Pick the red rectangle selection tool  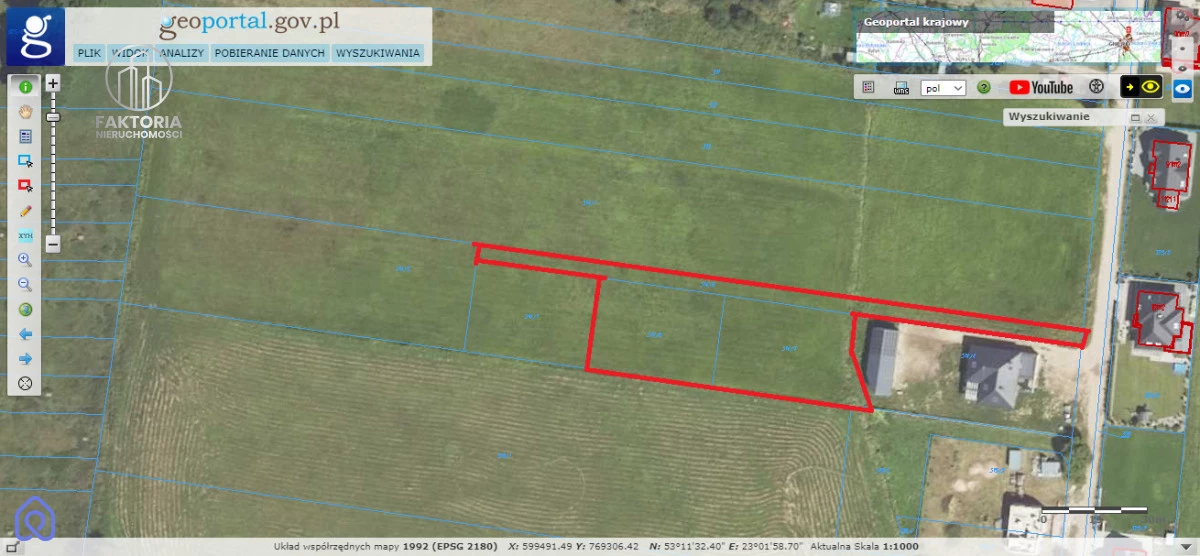(25, 185)
